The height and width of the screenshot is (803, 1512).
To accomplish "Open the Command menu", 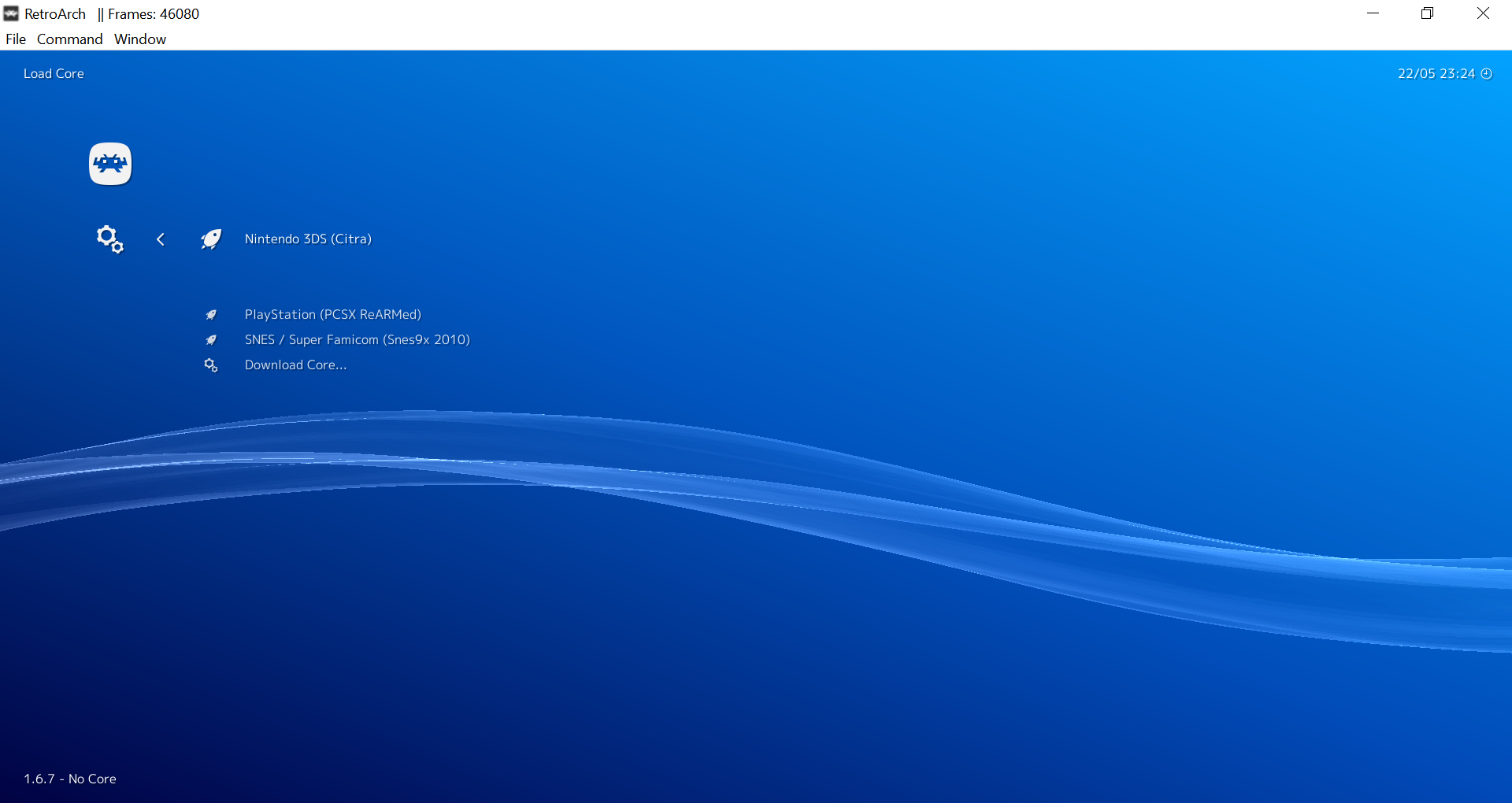I will [70, 39].
